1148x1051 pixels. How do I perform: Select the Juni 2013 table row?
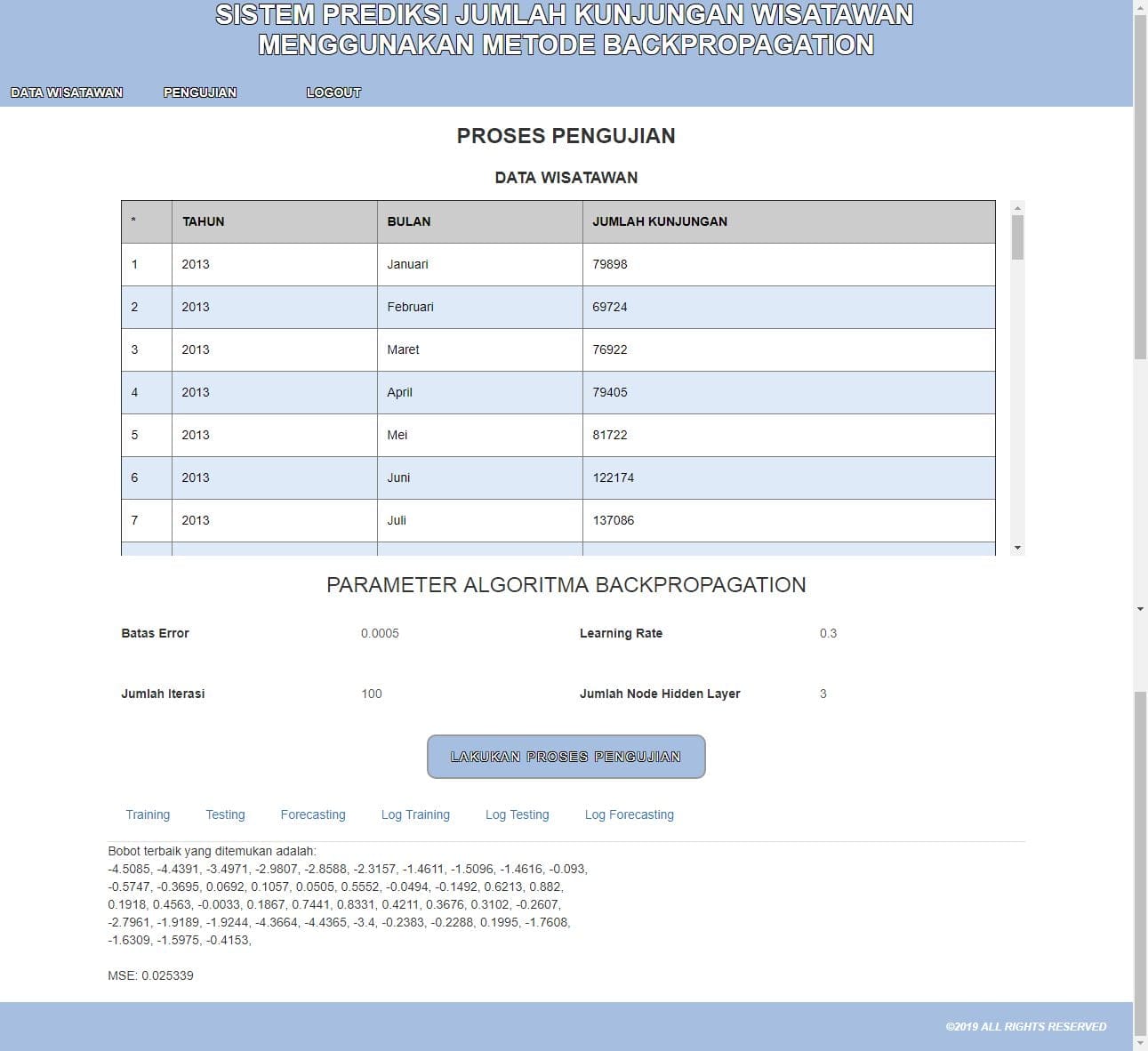point(558,477)
